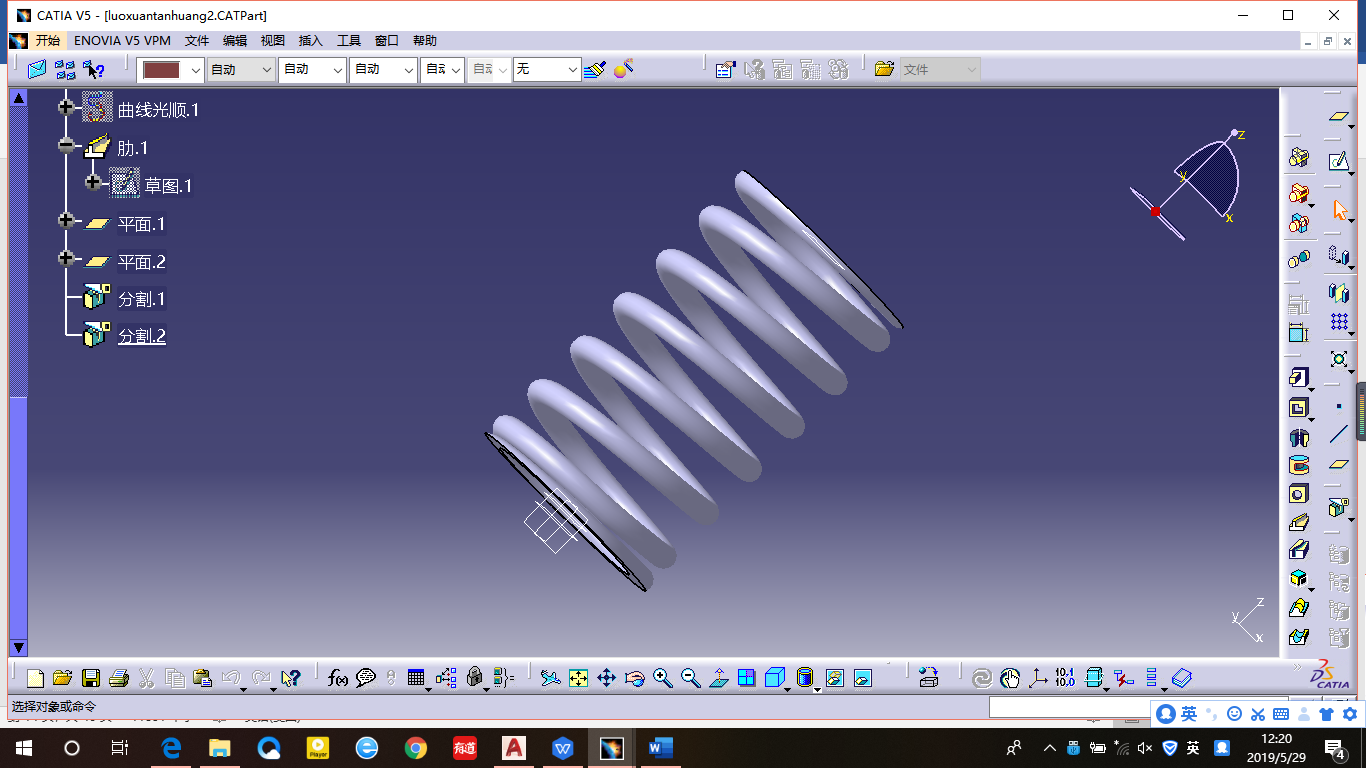The image size is (1366, 768).
Task: Open the Measure Between tool
Action: 1065,678
